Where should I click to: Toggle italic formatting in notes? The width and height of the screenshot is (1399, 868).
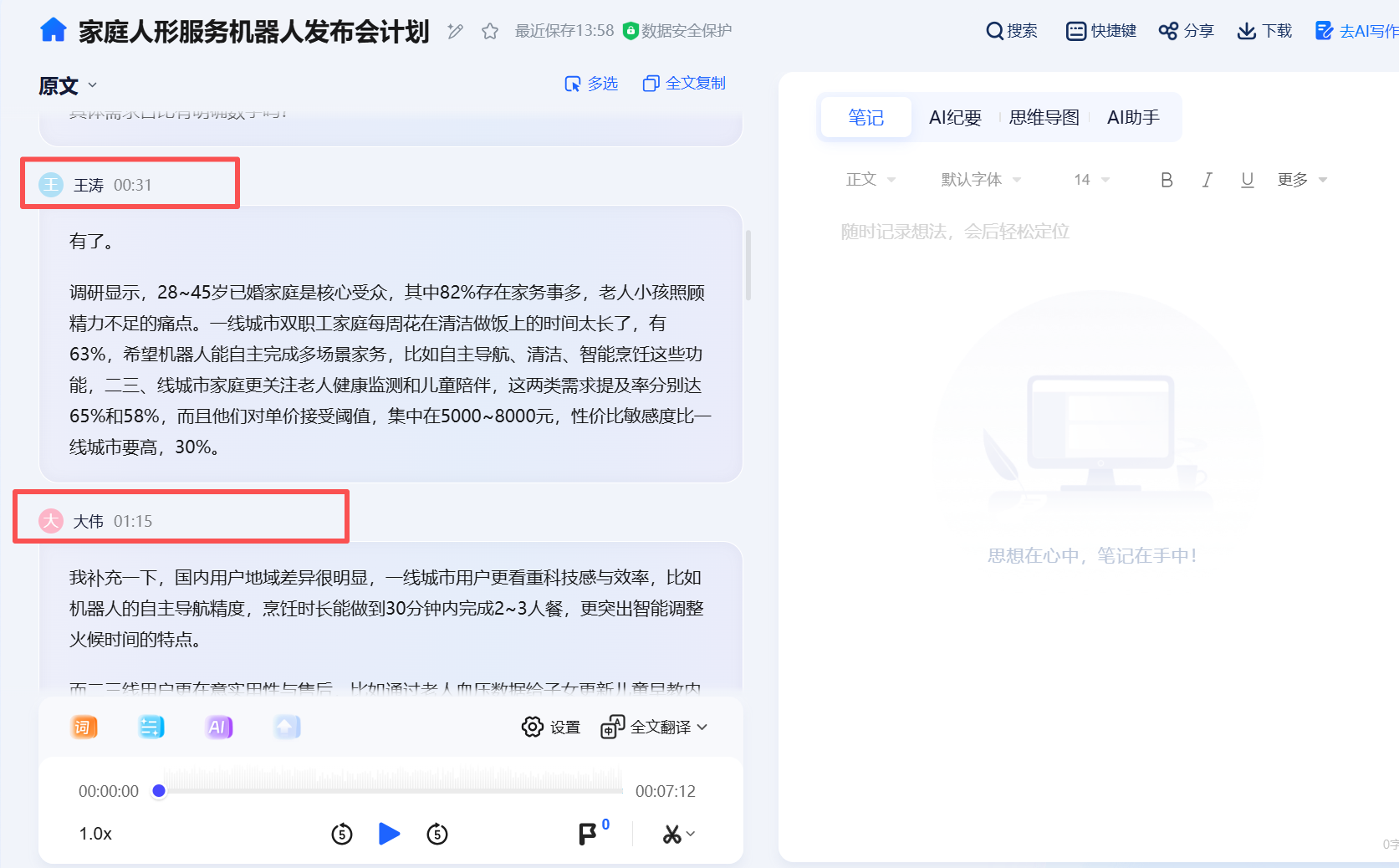1207,180
